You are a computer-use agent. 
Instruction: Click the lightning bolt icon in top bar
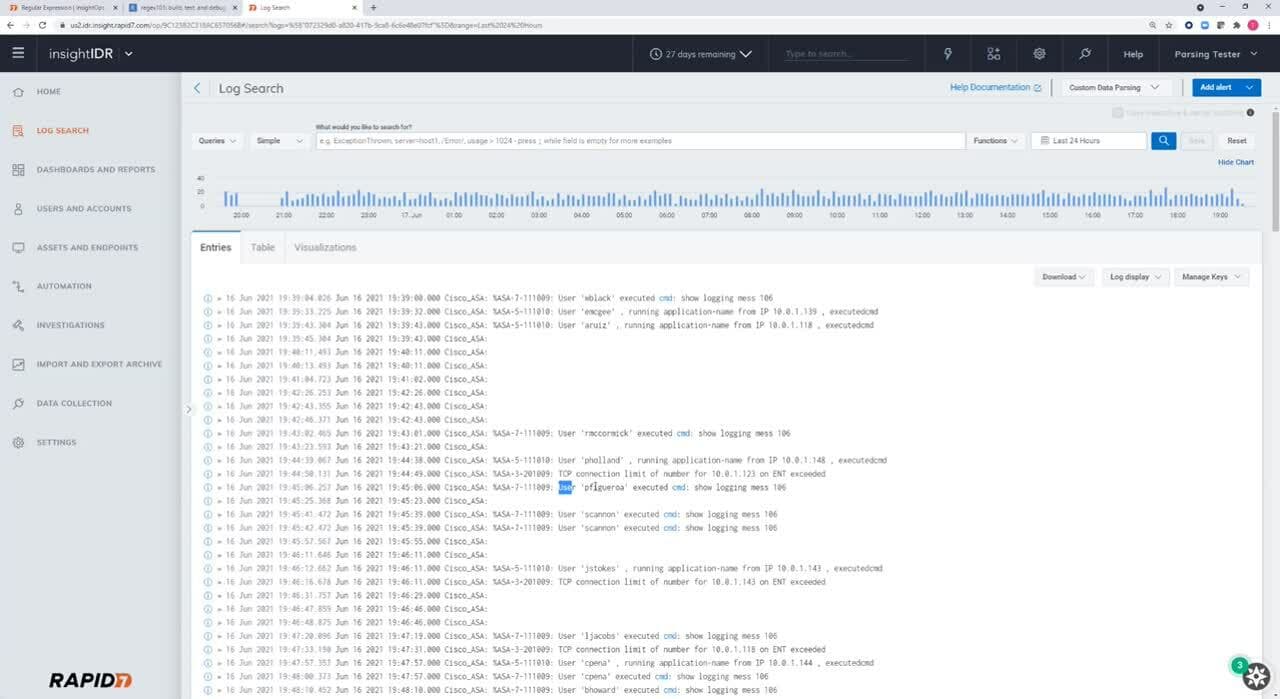(948, 54)
